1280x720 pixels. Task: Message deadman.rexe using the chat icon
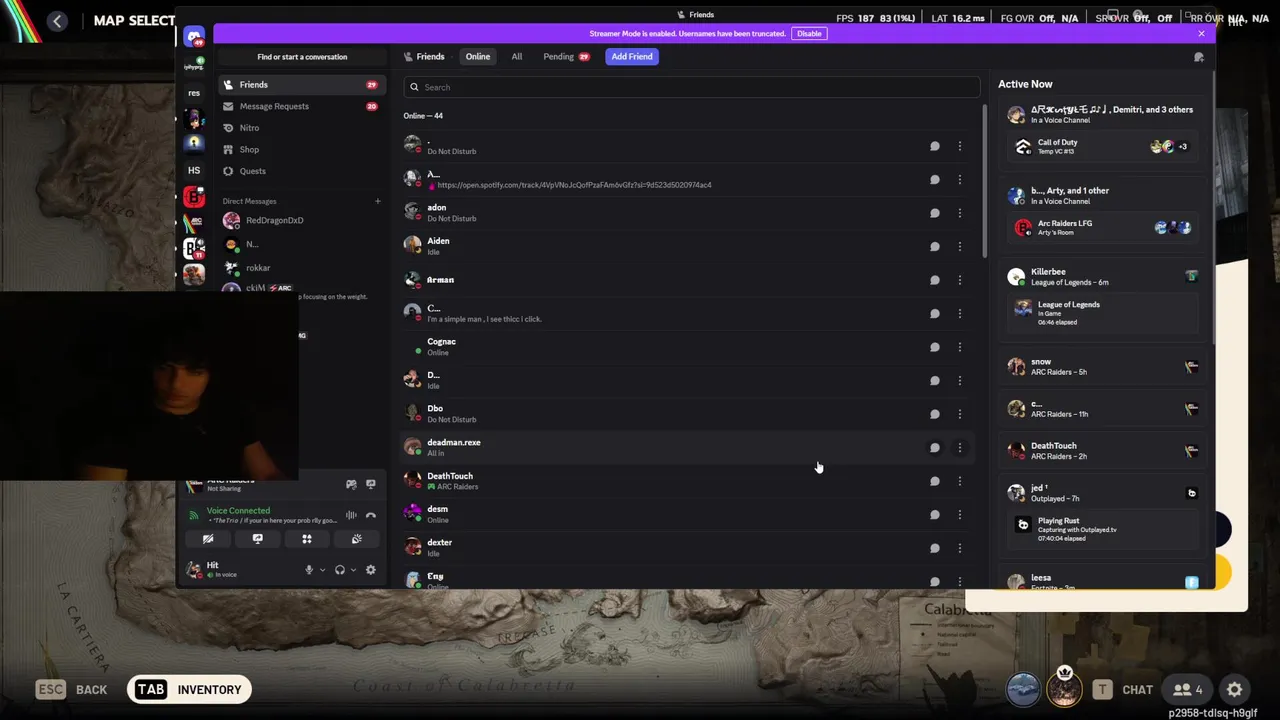[935, 448]
